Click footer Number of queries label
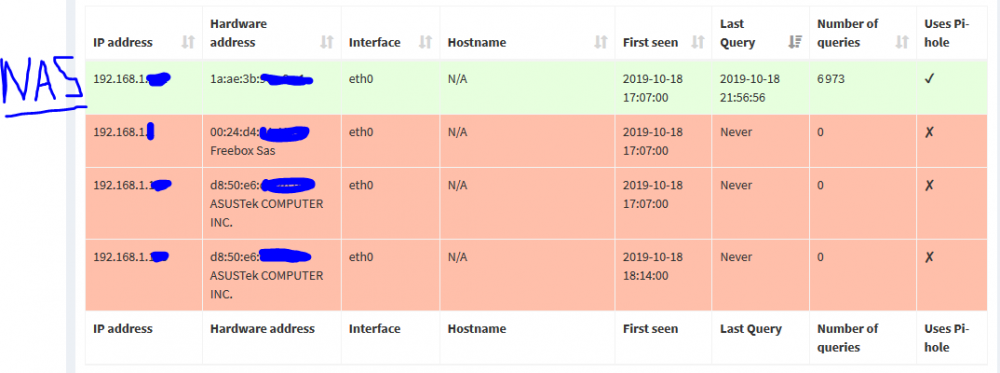This screenshot has width=1000, height=373. [848, 338]
